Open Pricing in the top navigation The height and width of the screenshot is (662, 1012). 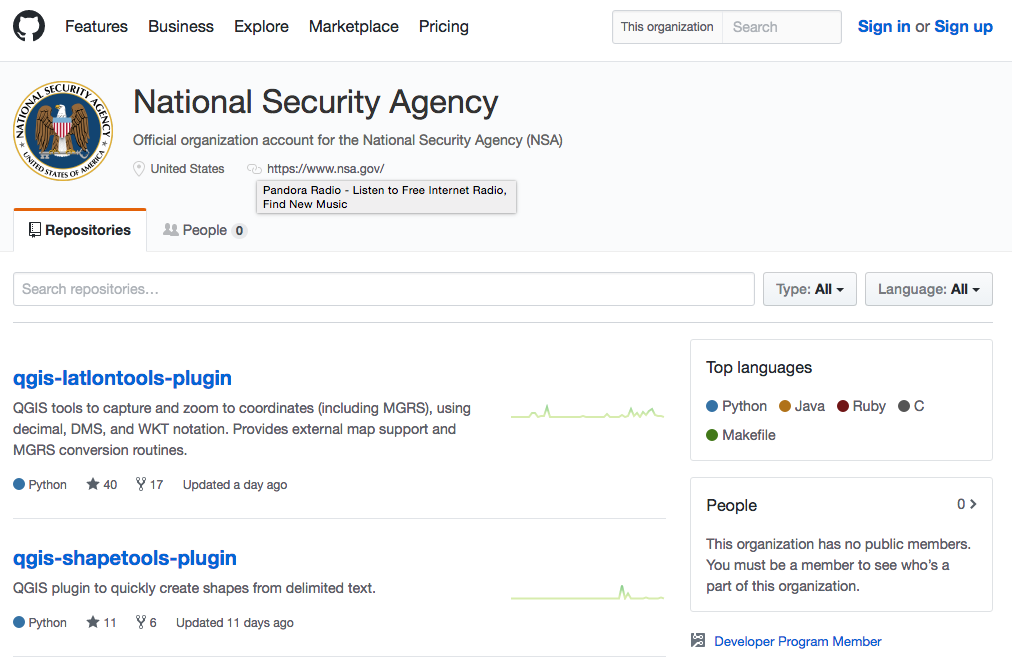point(444,26)
